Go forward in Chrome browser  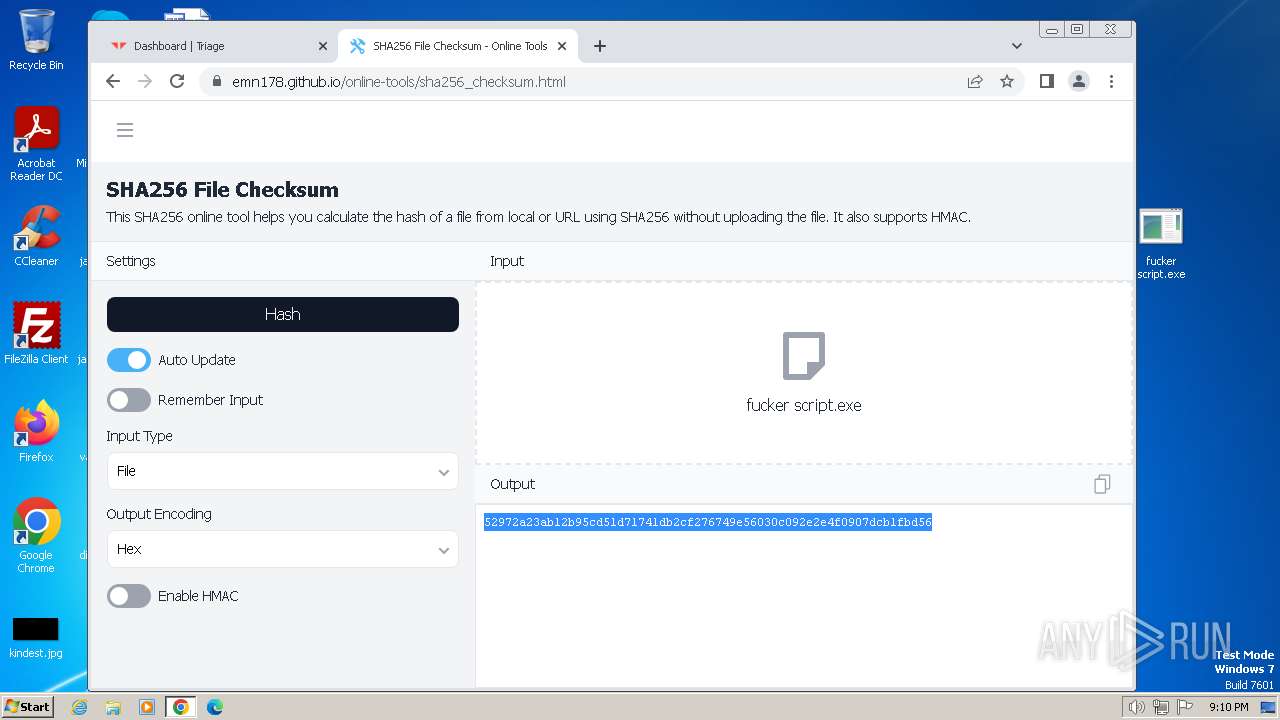pyautogui.click(x=145, y=82)
